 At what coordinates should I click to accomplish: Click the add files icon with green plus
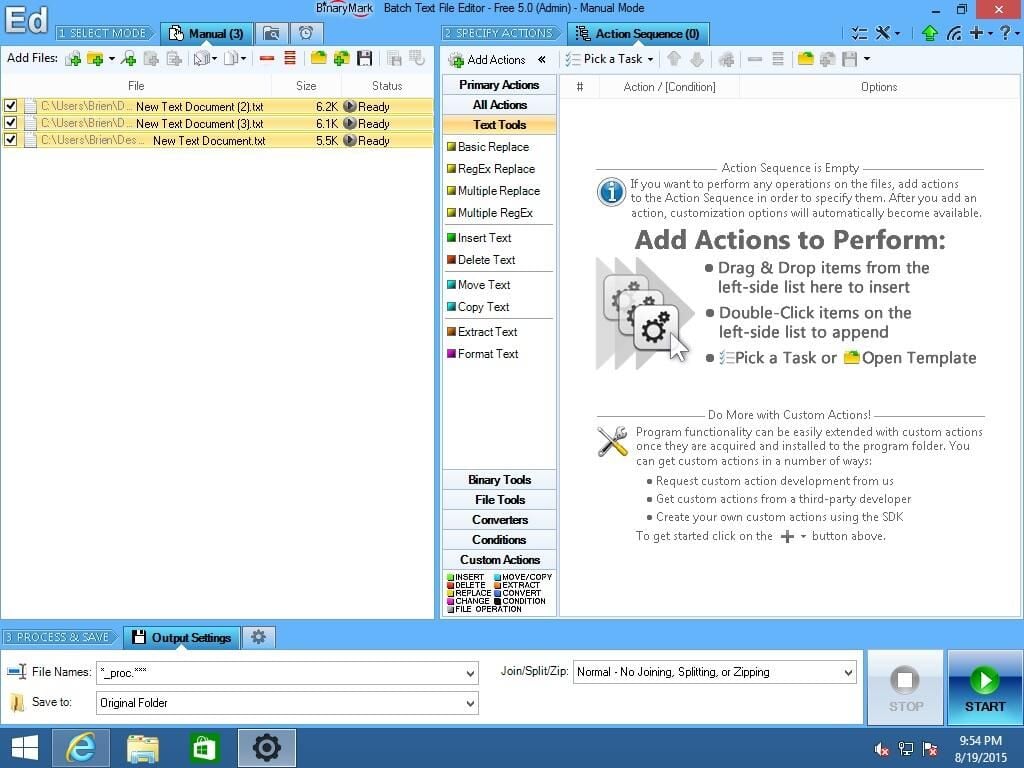click(73, 59)
